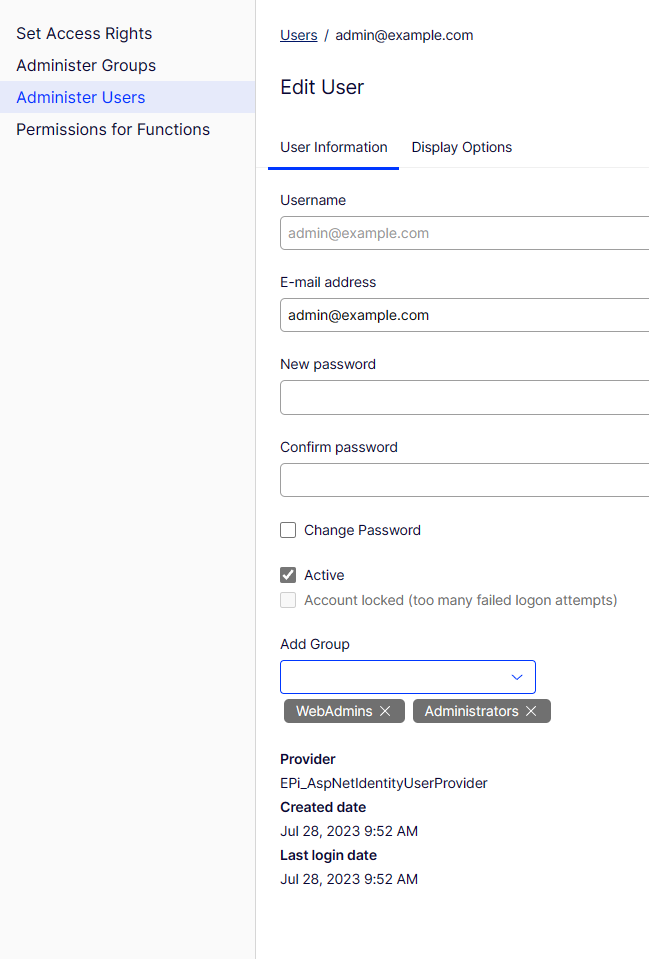Remove the Administrators group tag

tap(531, 711)
